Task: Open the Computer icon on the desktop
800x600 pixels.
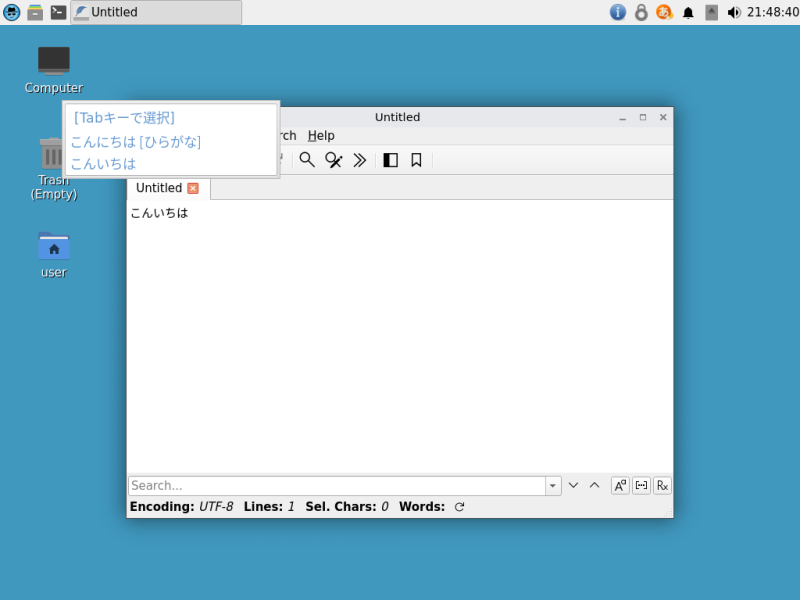Action: [53, 60]
